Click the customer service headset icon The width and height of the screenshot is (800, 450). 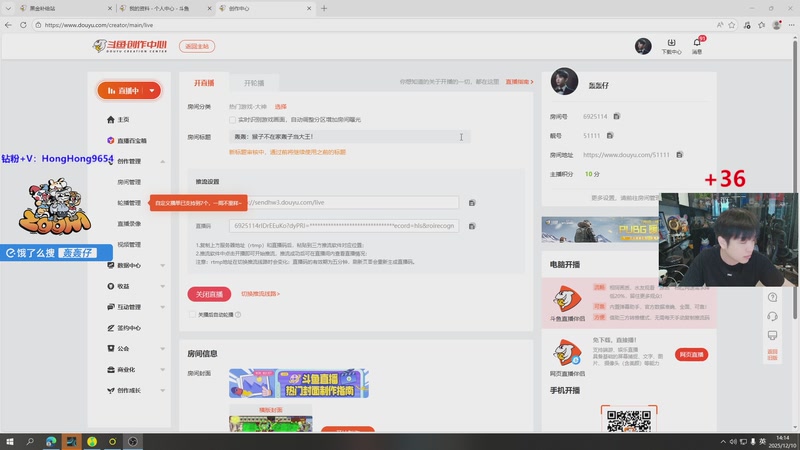coord(772,317)
